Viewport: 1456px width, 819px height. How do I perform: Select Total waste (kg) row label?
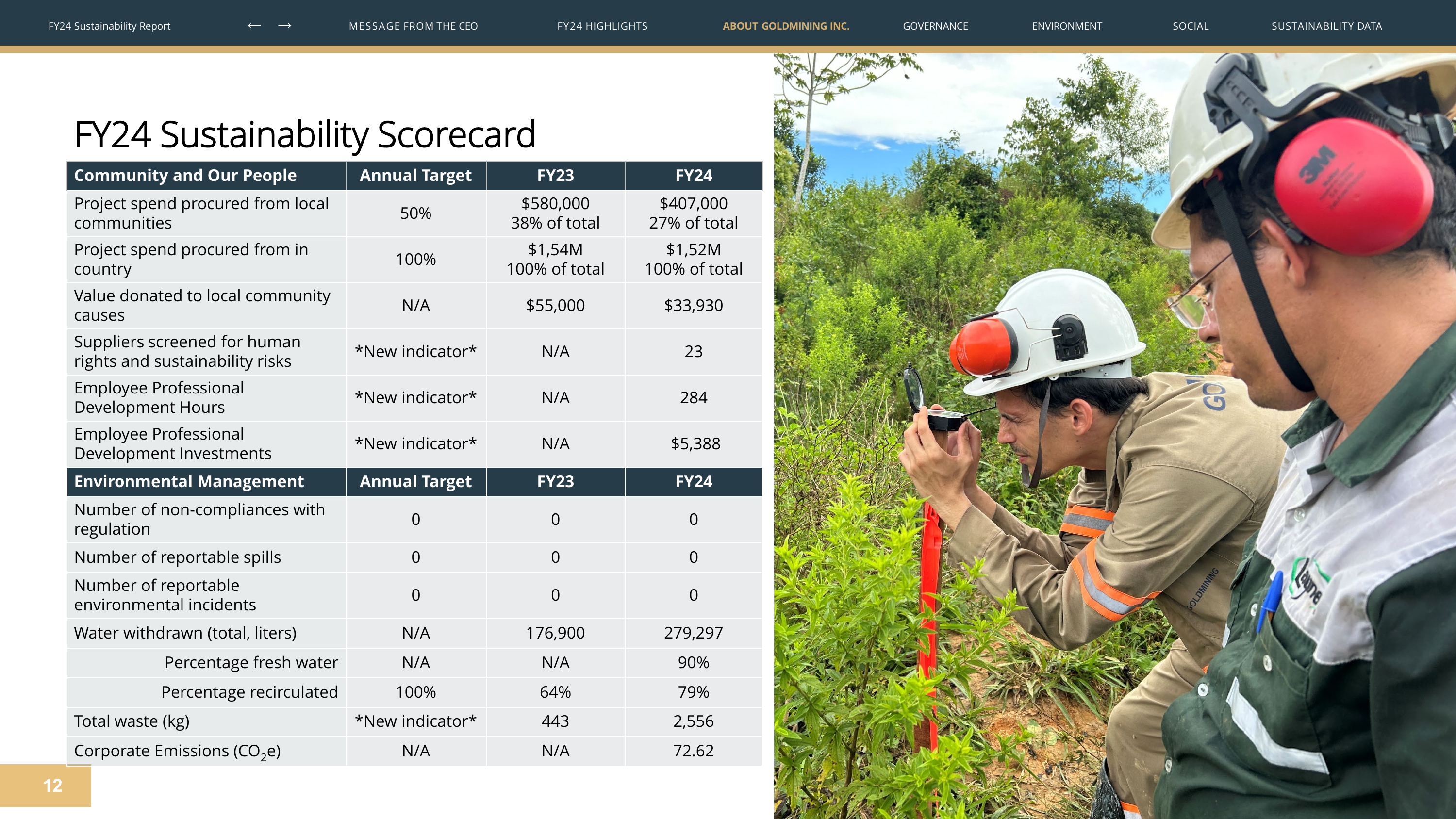pos(132,722)
